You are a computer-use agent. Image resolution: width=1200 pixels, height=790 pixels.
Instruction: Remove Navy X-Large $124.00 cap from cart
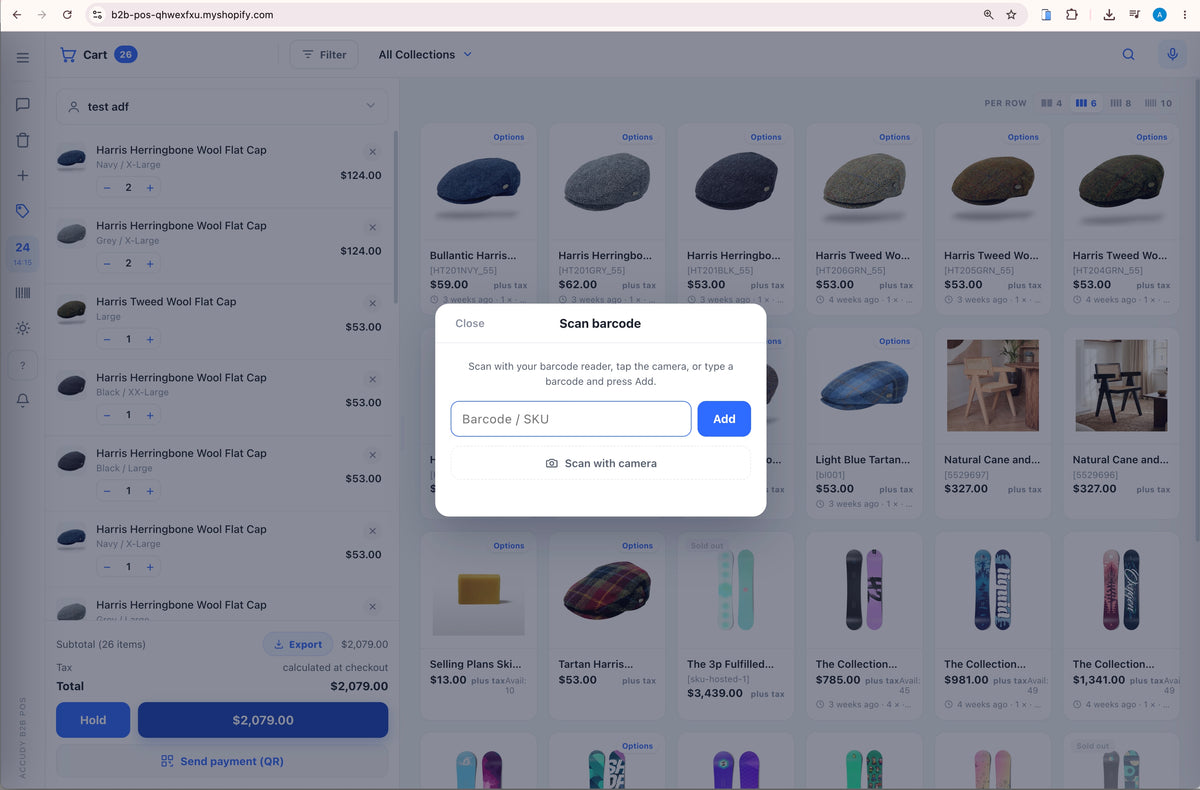click(372, 152)
